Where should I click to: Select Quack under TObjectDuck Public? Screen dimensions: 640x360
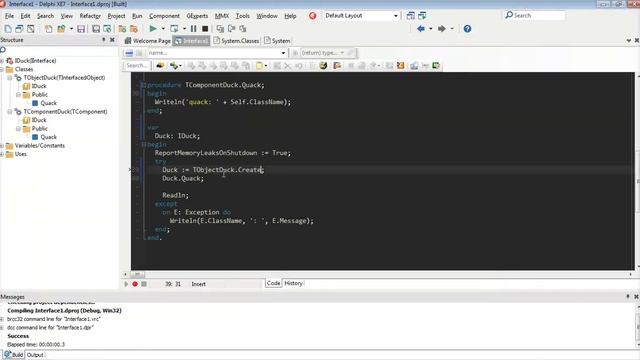pyautogui.click(x=49, y=103)
